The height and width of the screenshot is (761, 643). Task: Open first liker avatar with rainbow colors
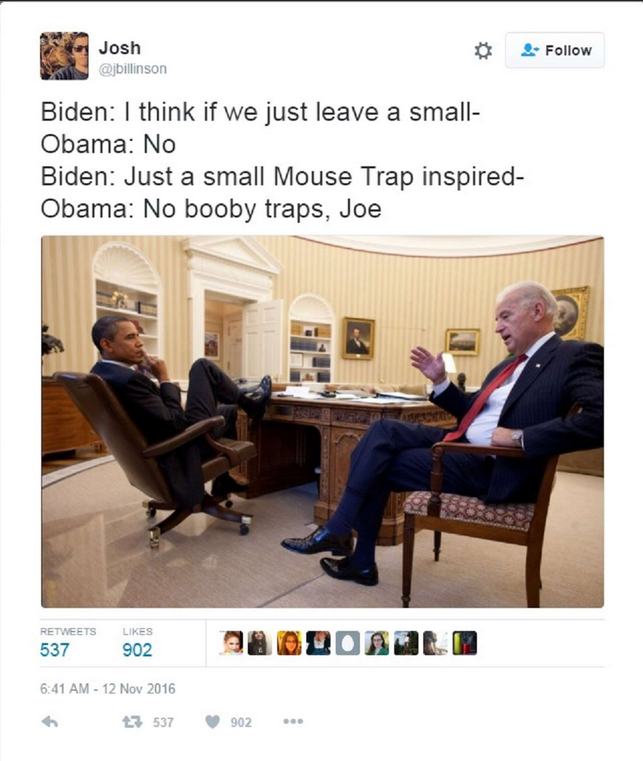(231, 643)
